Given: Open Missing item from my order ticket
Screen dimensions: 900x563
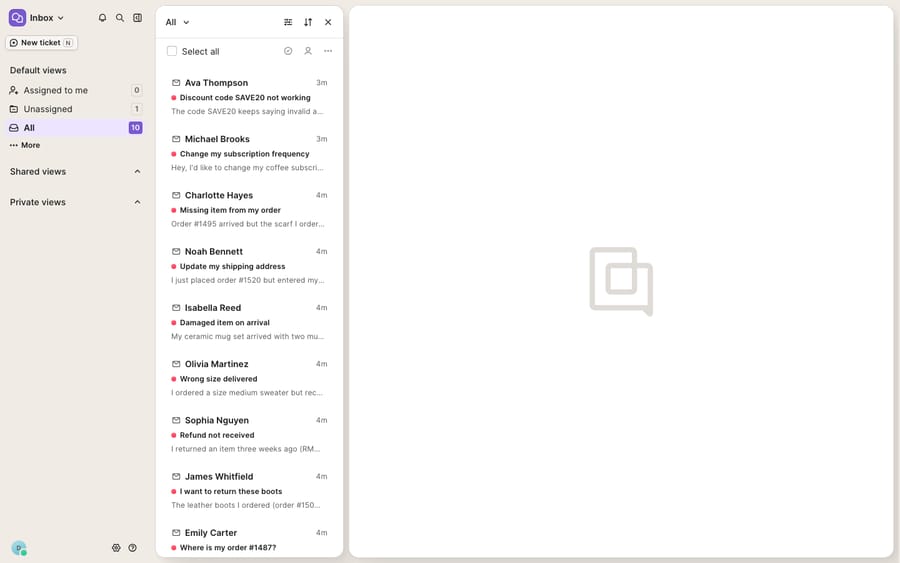Looking at the screenshot, I should coord(249,209).
